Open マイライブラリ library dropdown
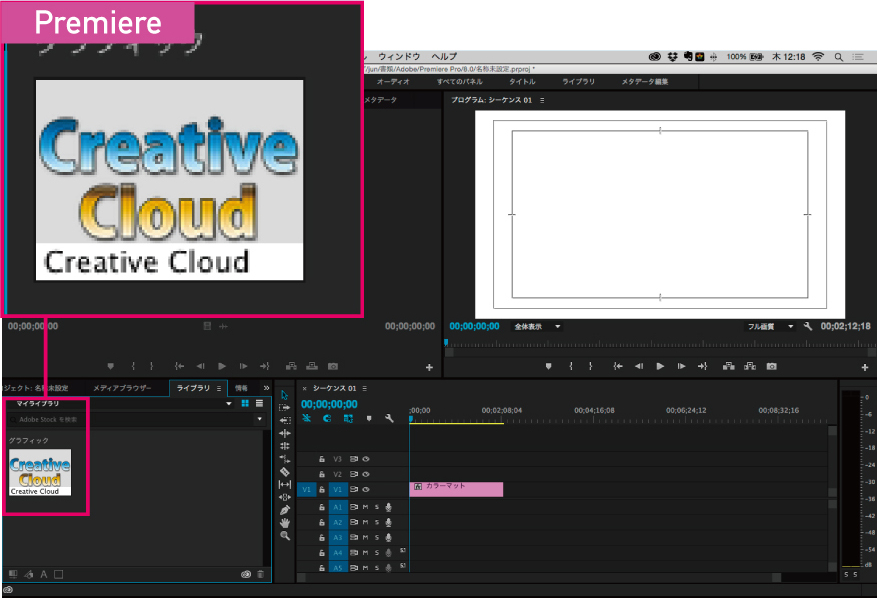 click(229, 403)
